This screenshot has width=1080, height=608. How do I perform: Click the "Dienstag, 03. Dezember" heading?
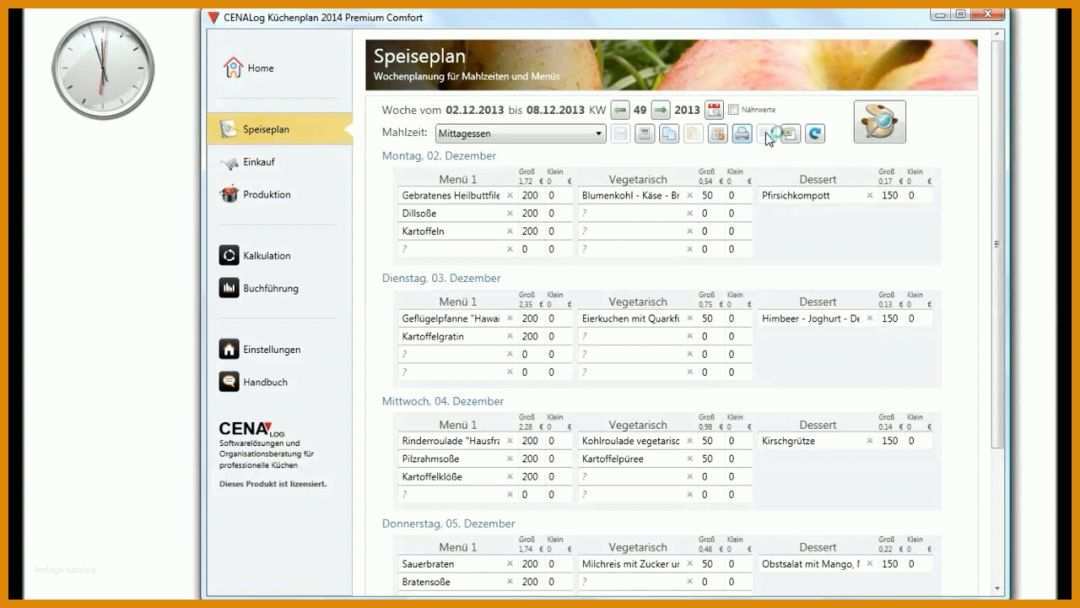442,278
